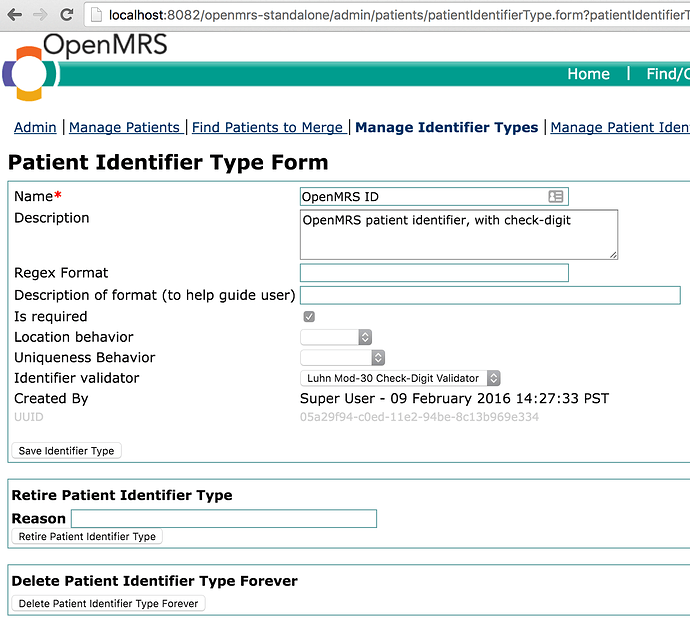The width and height of the screenshot is (690, 622).
Task: Click inside the Description textarea
Action: 459,235
